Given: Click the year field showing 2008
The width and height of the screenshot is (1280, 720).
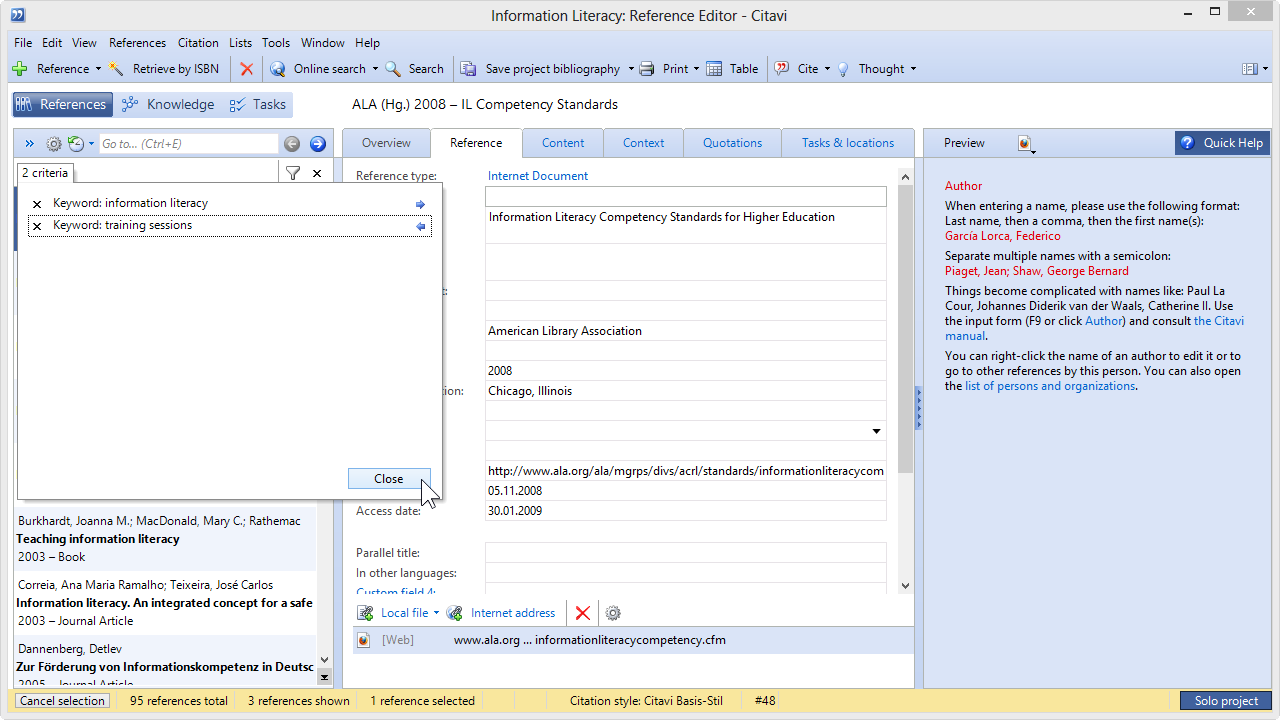Looking at the screenshot, I should click(686, 371).
